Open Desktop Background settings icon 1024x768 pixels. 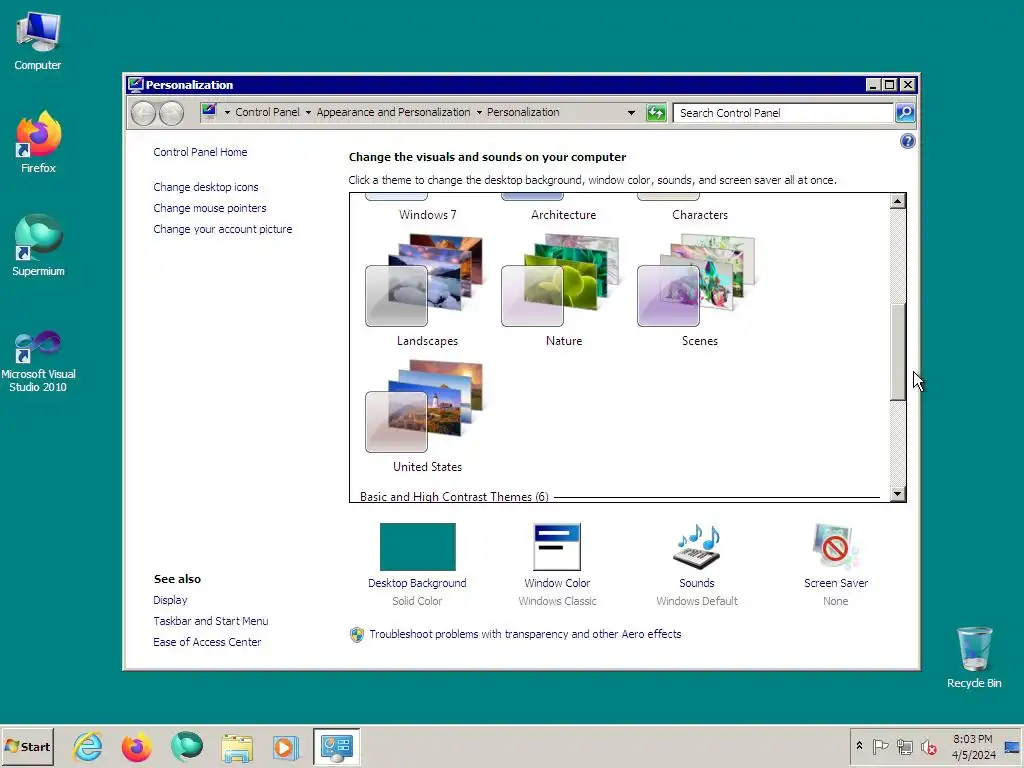click(x=417, y=547)
